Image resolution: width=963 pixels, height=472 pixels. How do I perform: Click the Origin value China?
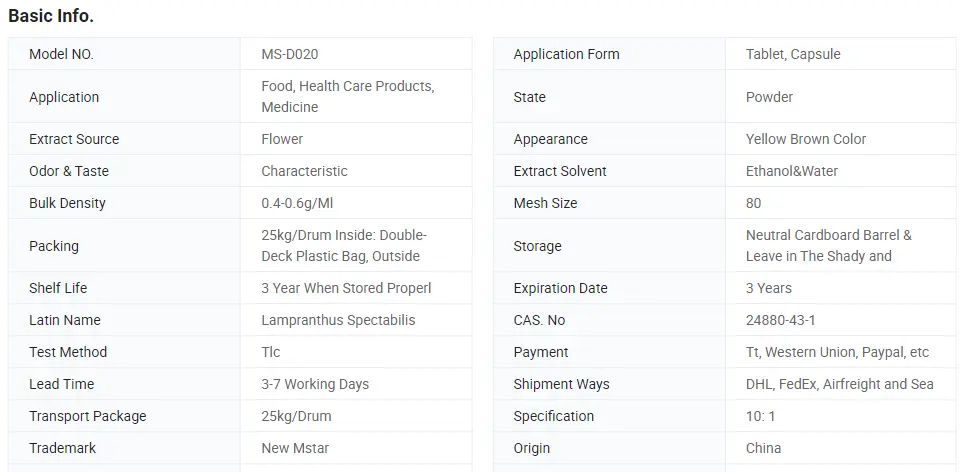coord(763,448)
